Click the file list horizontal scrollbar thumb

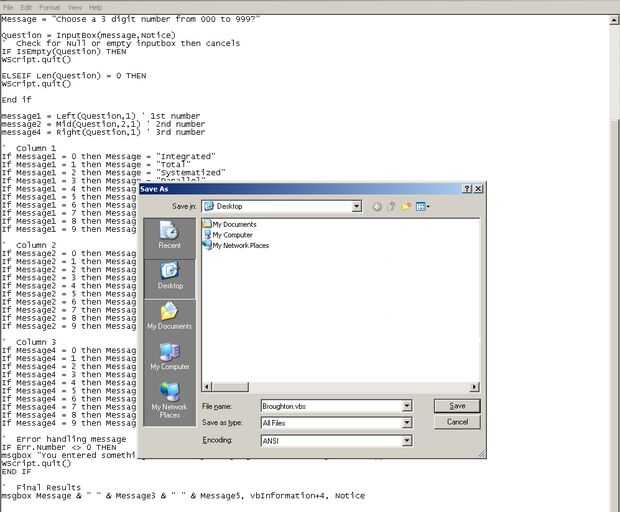point(230,387)
